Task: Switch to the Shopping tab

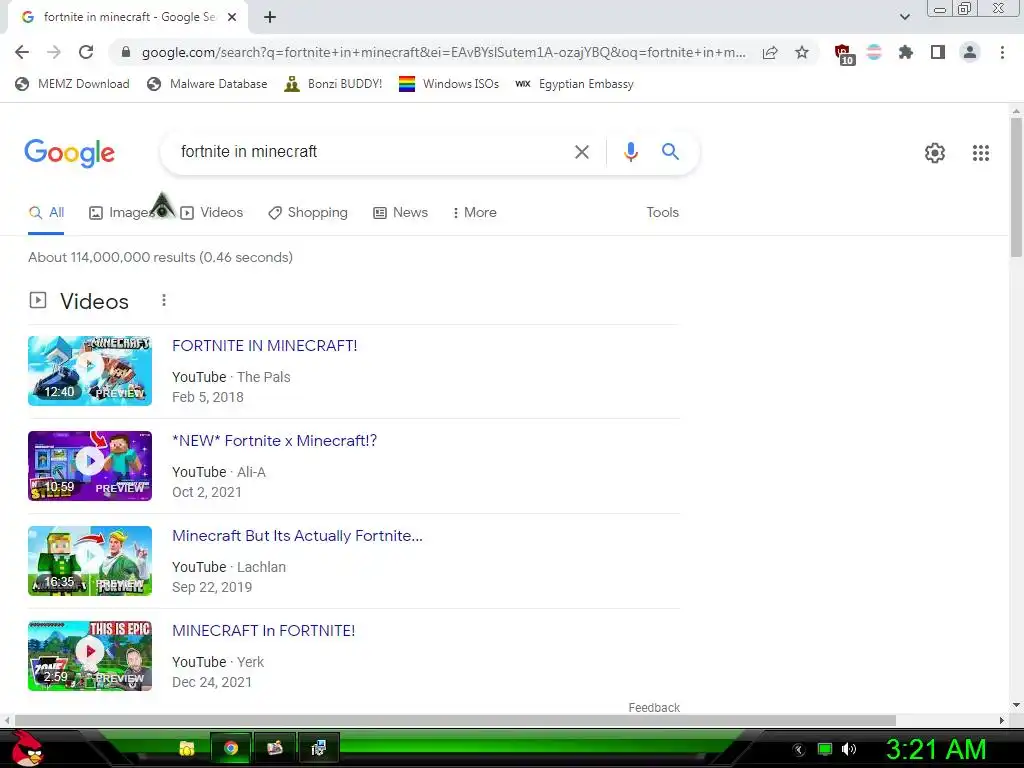Action: [x=308, y=212]
